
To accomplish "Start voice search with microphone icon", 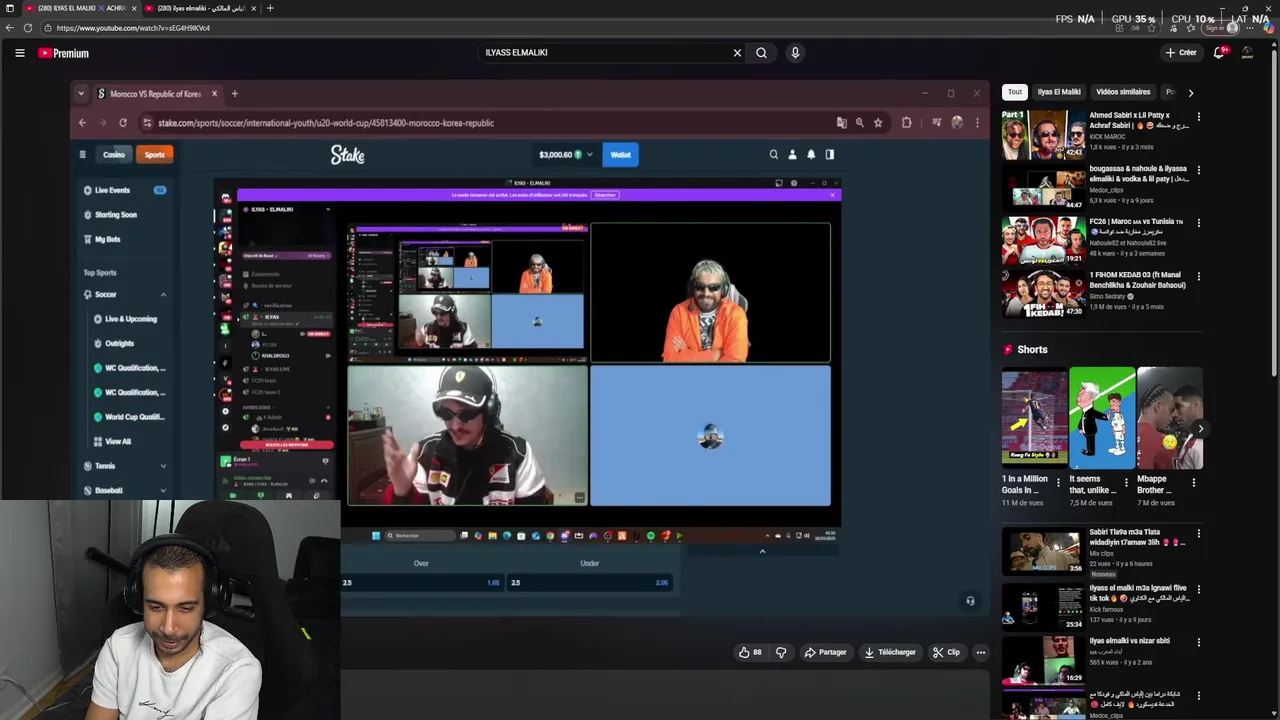I will (x=795, y=53).
